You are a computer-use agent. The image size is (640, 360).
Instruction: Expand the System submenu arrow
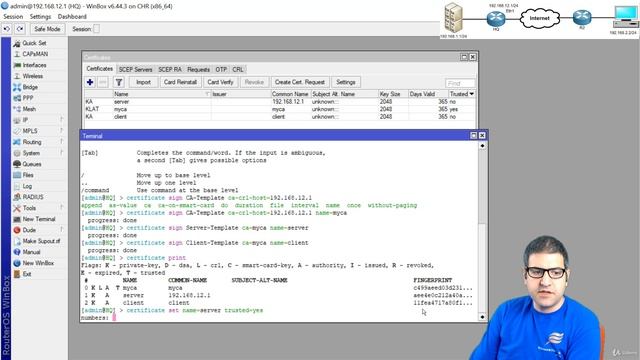[x=62, y=153]
